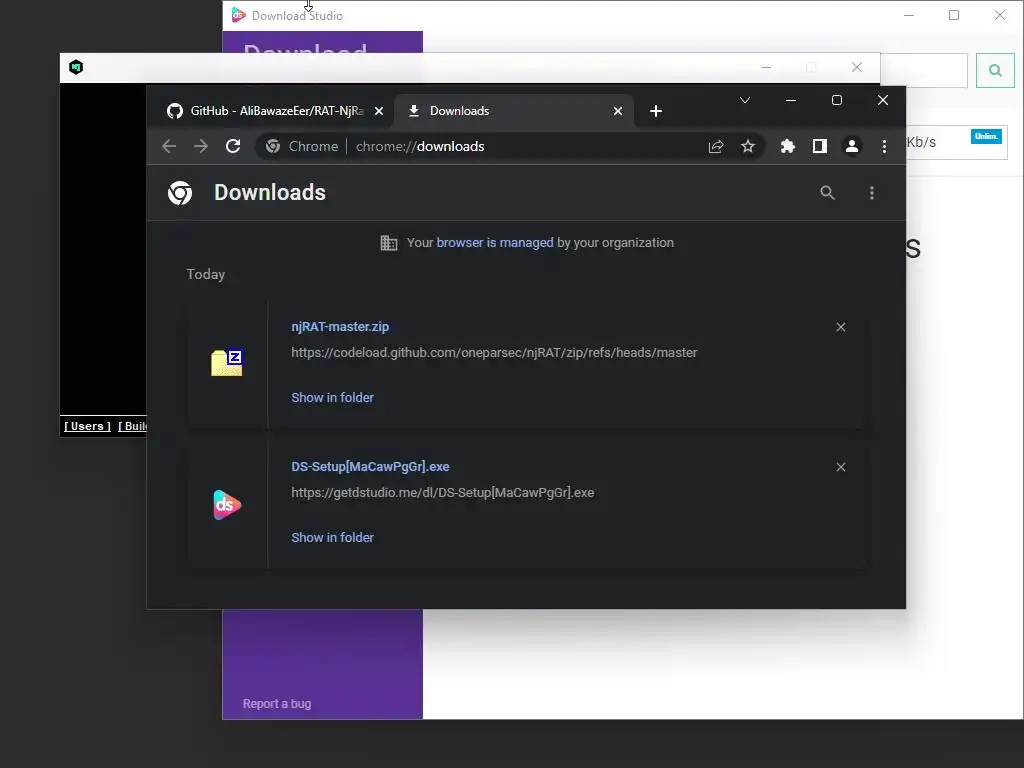Click DS-Setup exe file icon

pyautogui.click(x=227, y=505)
